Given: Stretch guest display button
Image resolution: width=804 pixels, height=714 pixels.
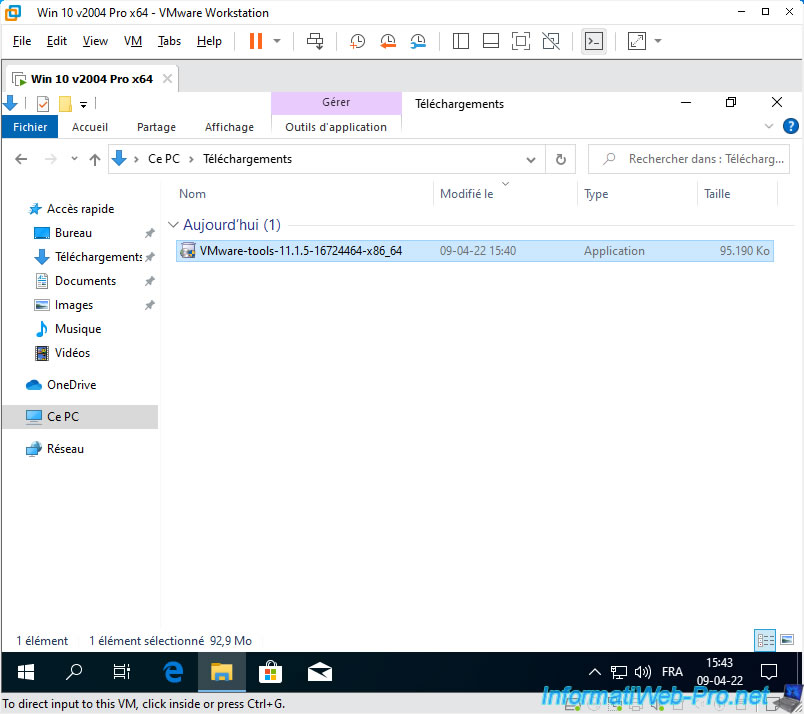Looking at the screenshot, I should pos(636,41).
